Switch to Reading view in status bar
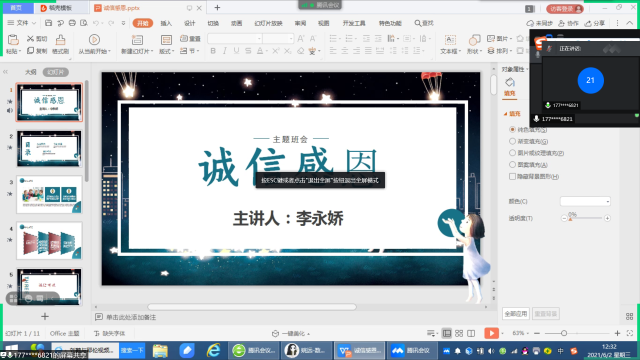Image resolution: width=640 pixels, height=360 pixels. click(471, 333)
